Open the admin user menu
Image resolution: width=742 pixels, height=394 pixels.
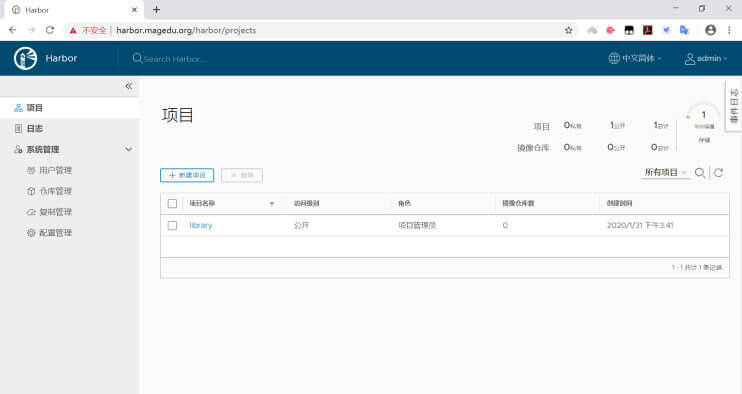click(706, 58)
